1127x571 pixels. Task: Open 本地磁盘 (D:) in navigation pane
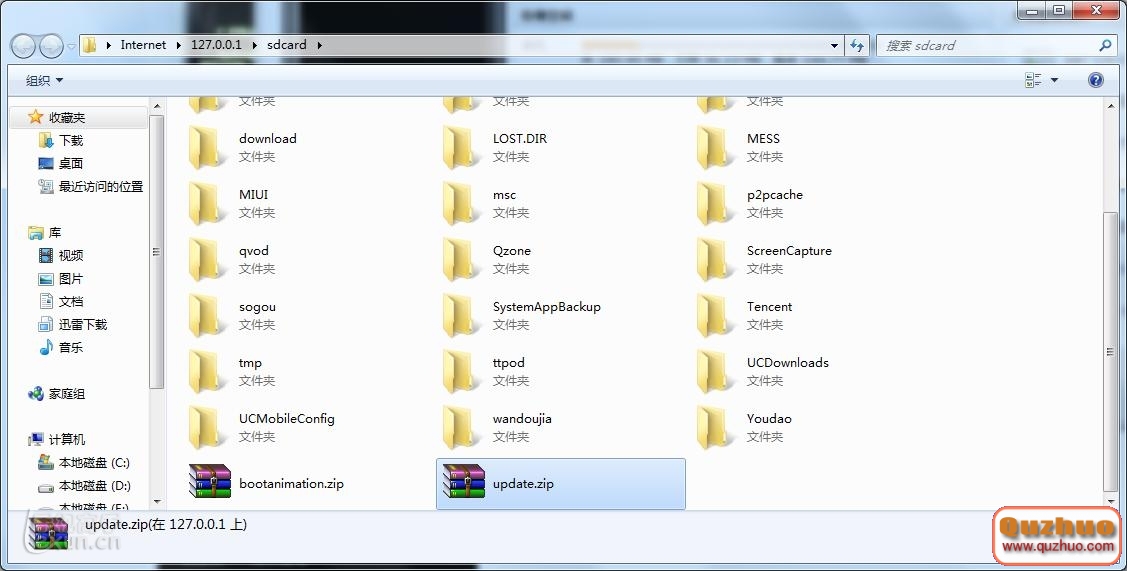click(x=94, y=485)
